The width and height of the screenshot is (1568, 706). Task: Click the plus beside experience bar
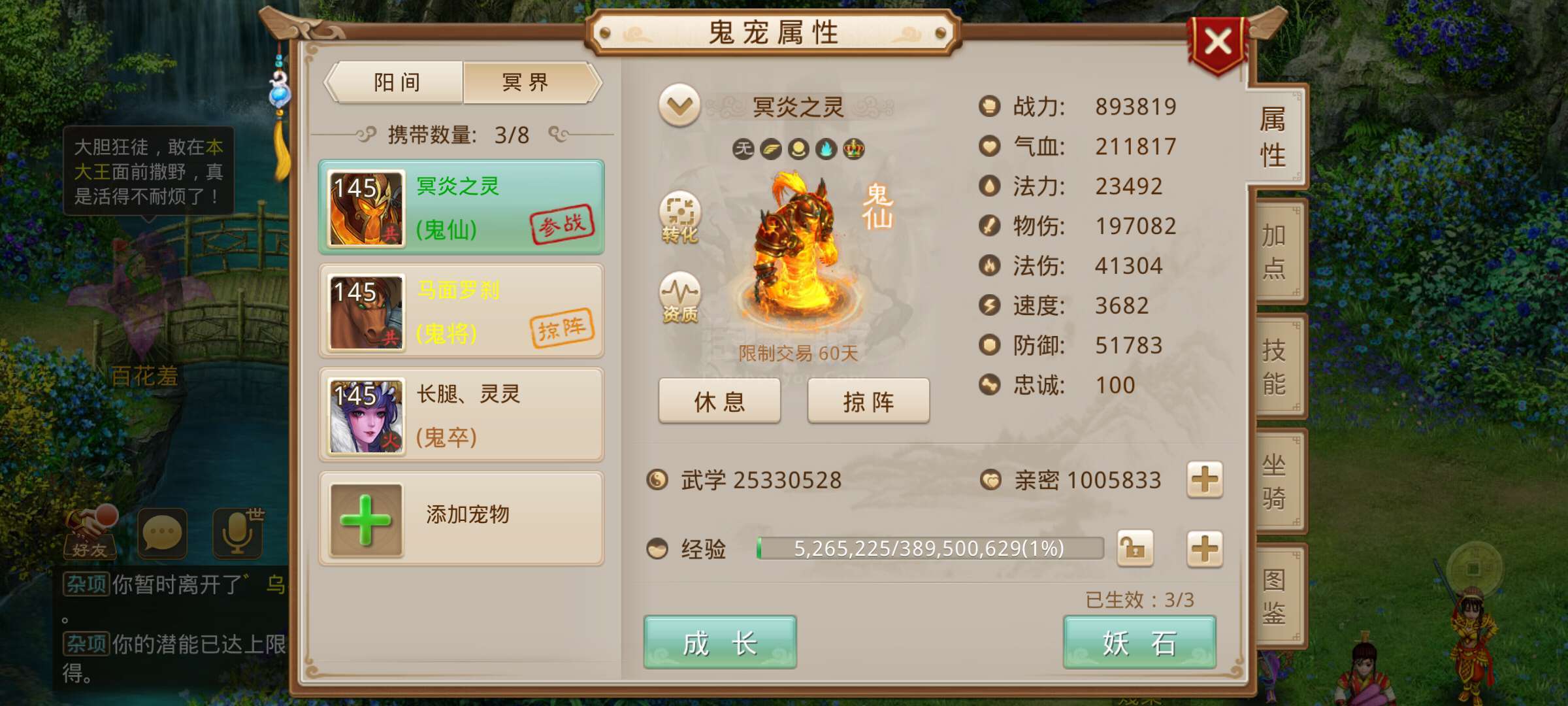pos(1205,548)
